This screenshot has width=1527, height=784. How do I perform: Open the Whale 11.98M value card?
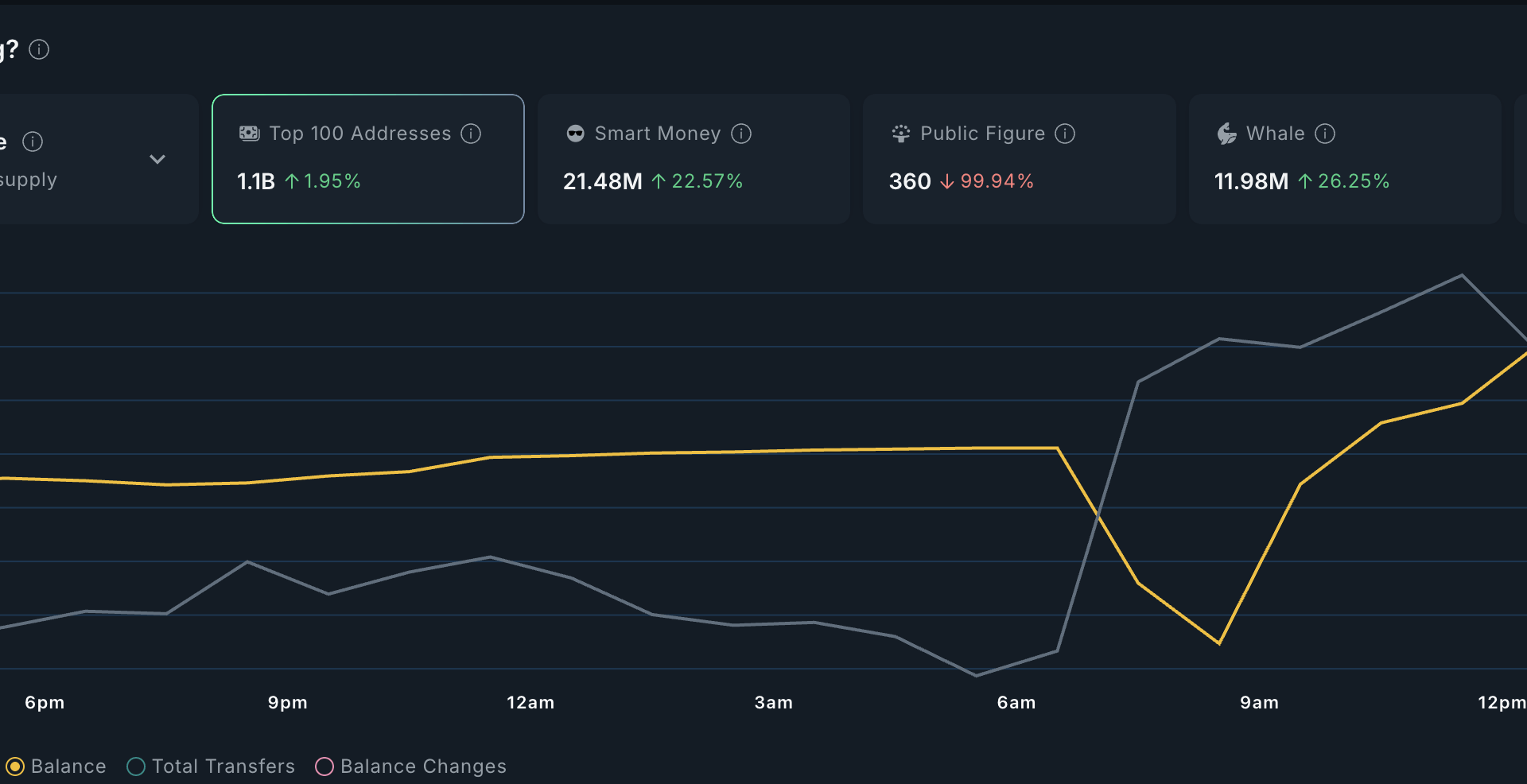point(1344,159)
